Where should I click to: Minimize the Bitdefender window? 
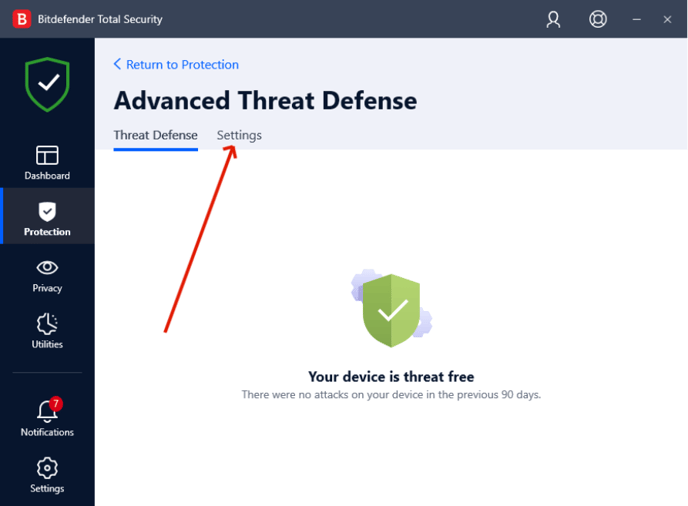click(x=636, y=19)
